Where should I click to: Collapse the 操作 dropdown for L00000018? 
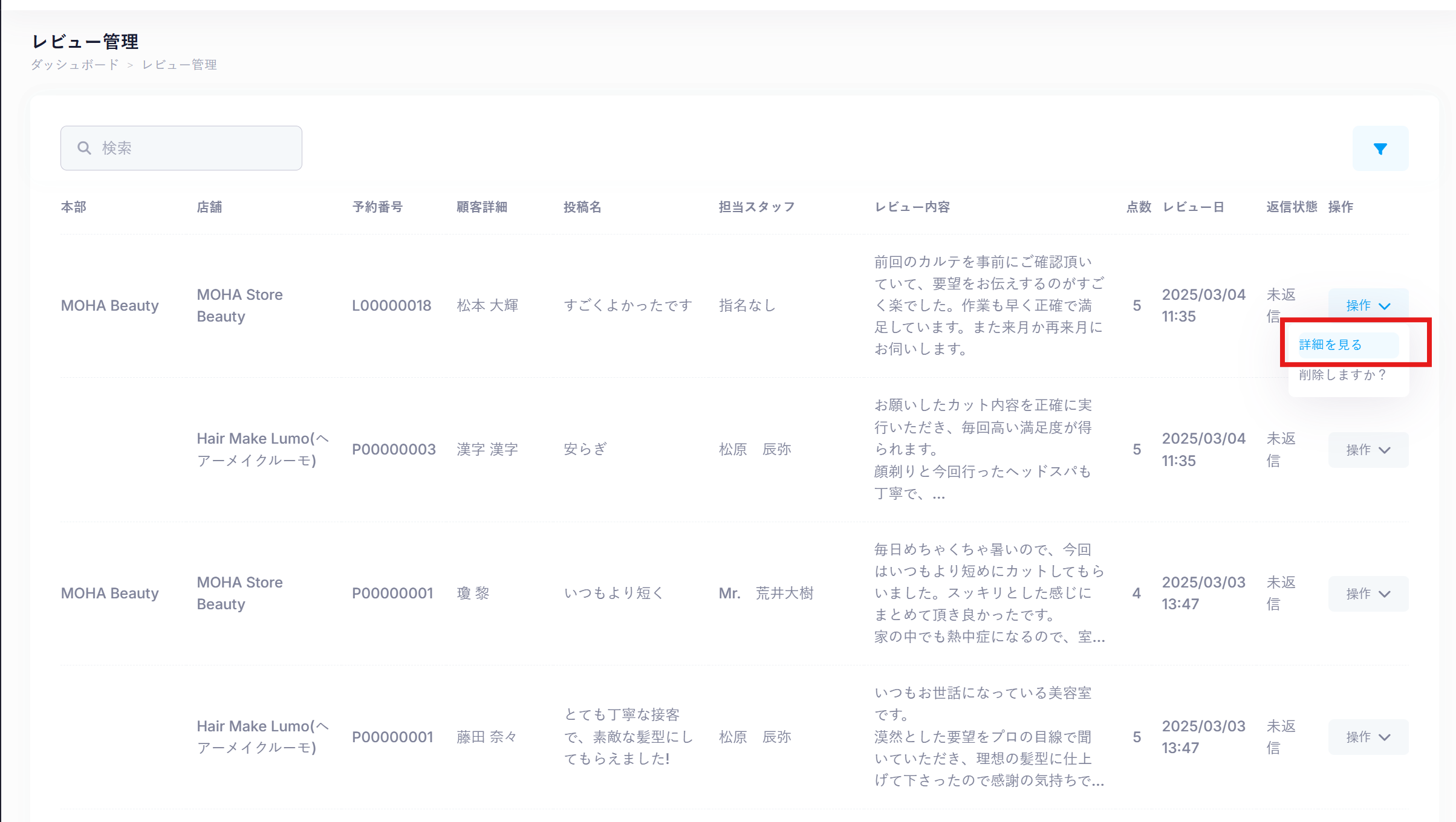[x=1368, y=306]
